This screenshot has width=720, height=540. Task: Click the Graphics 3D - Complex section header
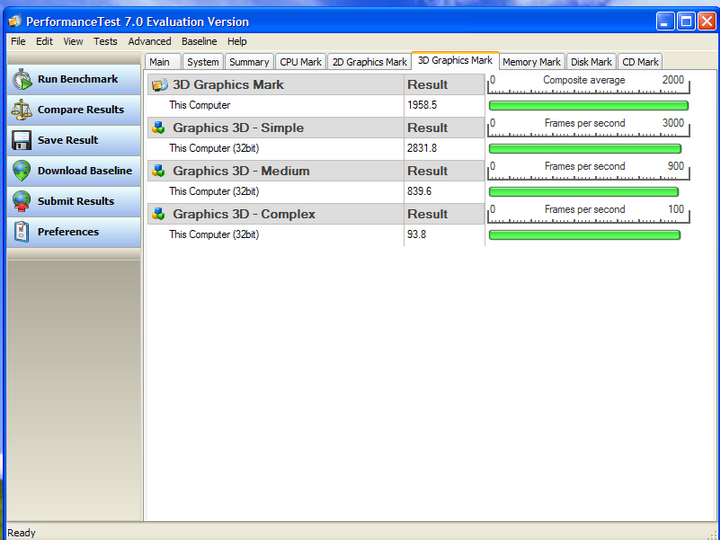pos(276,214)
